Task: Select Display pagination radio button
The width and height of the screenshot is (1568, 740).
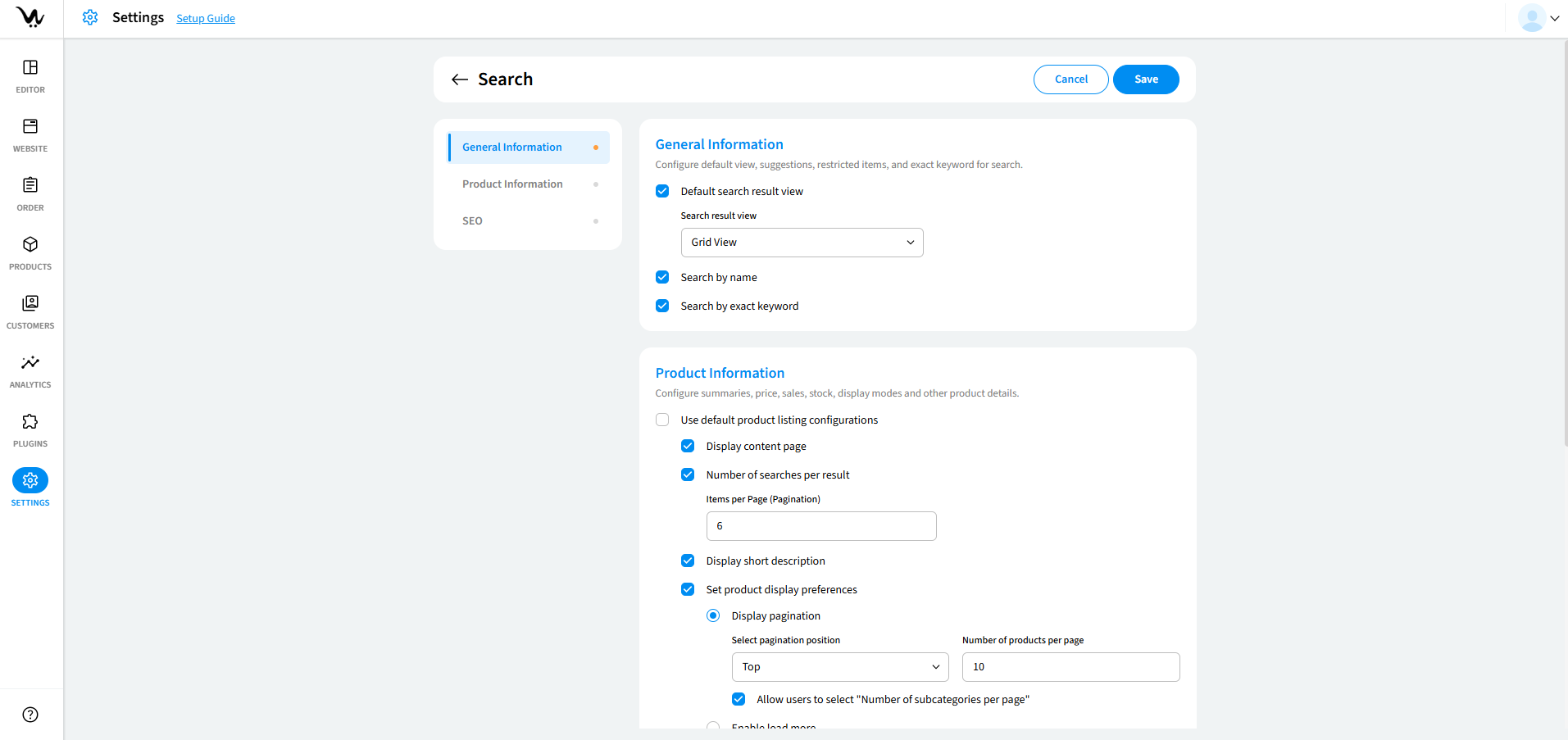Action: click(x=713, y=616)
